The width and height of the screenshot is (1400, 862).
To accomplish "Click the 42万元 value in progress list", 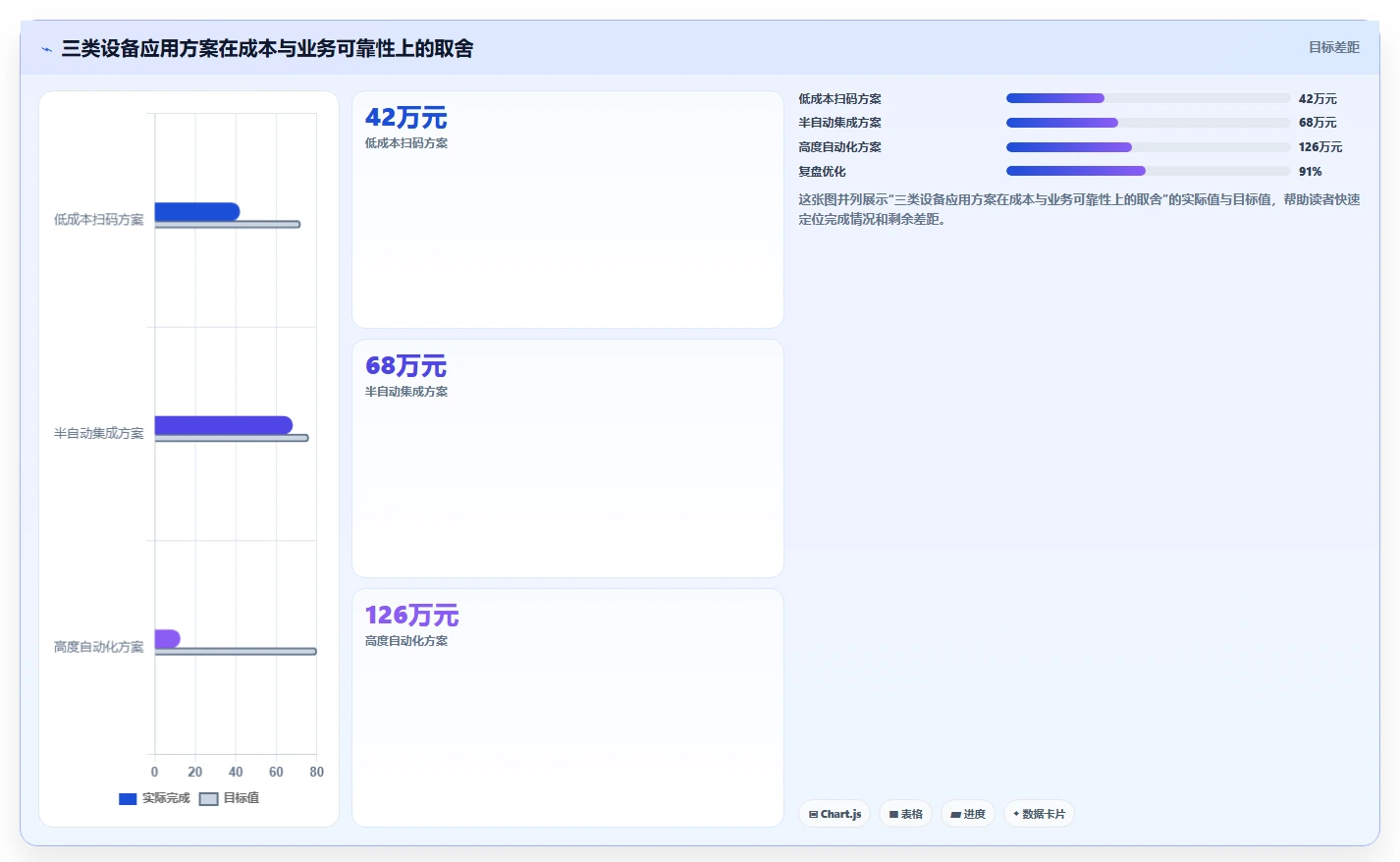I will click(x=1318, y=99).
